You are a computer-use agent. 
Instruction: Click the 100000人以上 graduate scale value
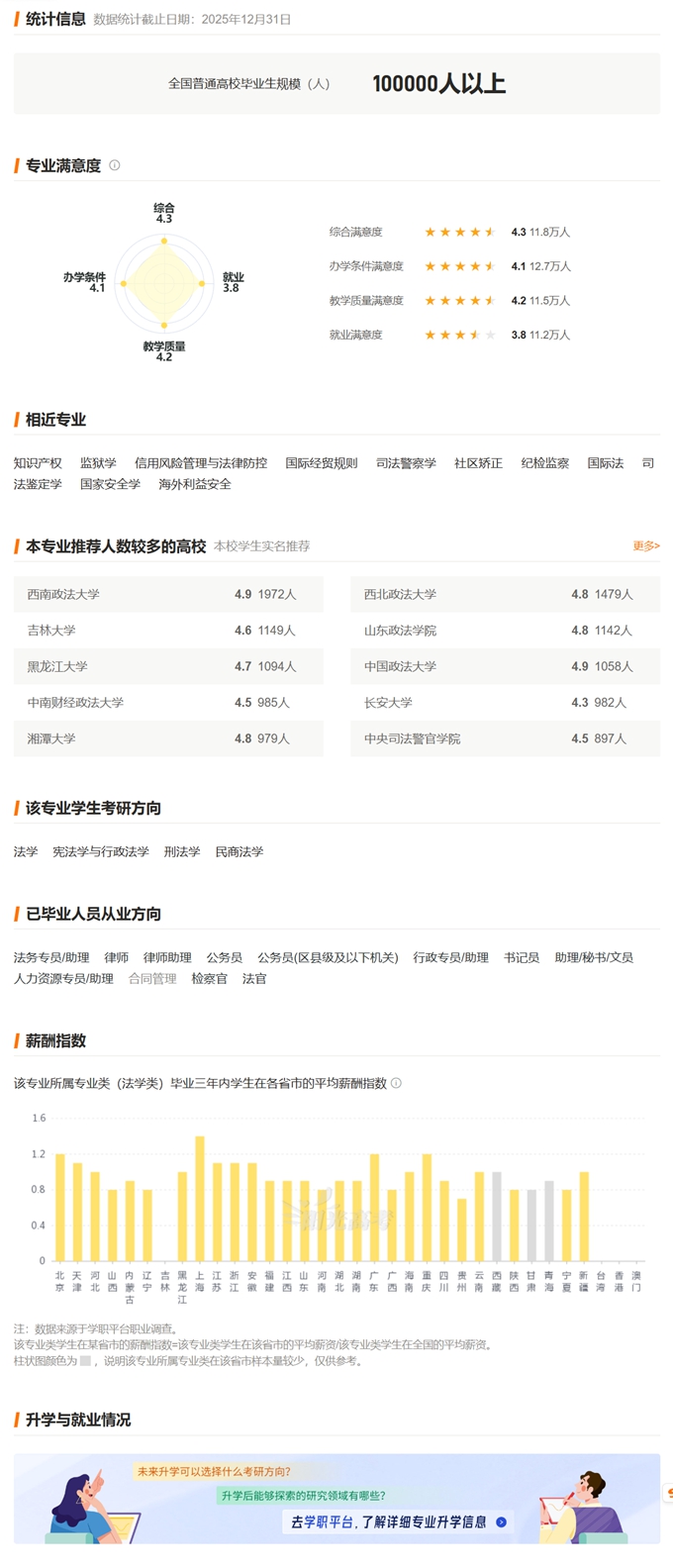(438, 84)
